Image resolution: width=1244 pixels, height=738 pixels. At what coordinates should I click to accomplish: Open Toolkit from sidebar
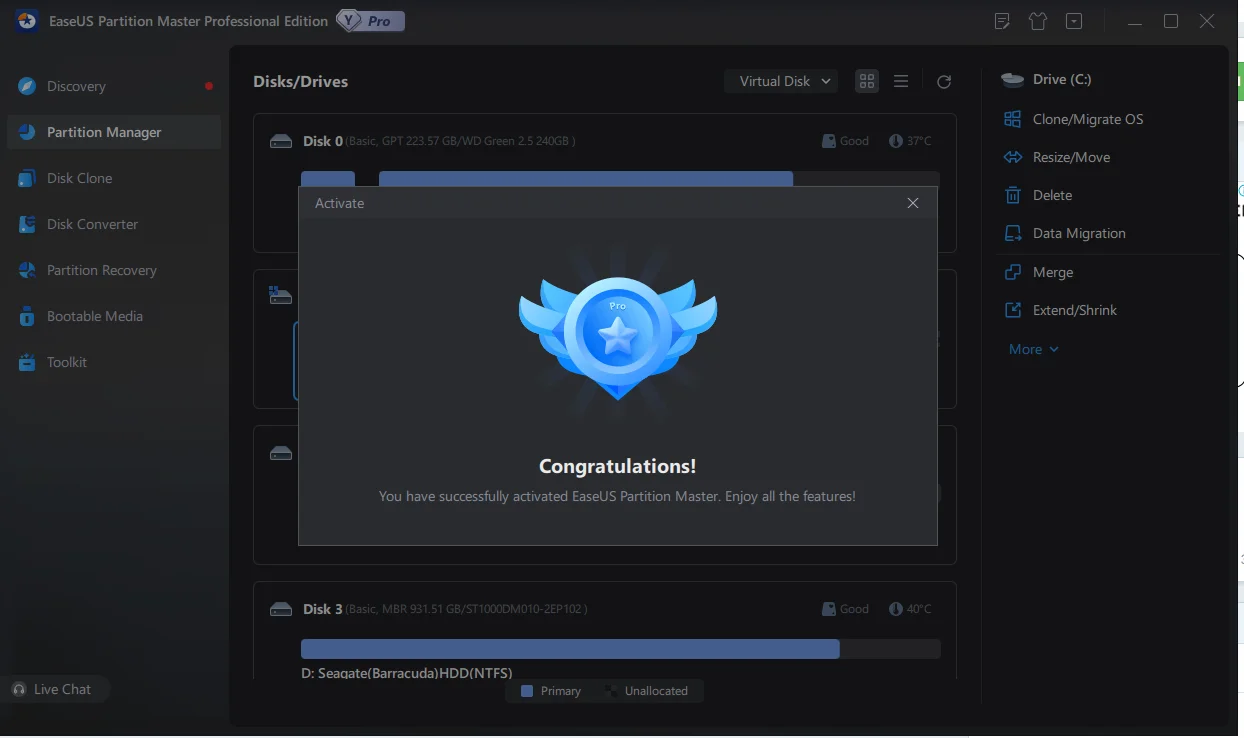coord(114,362)
